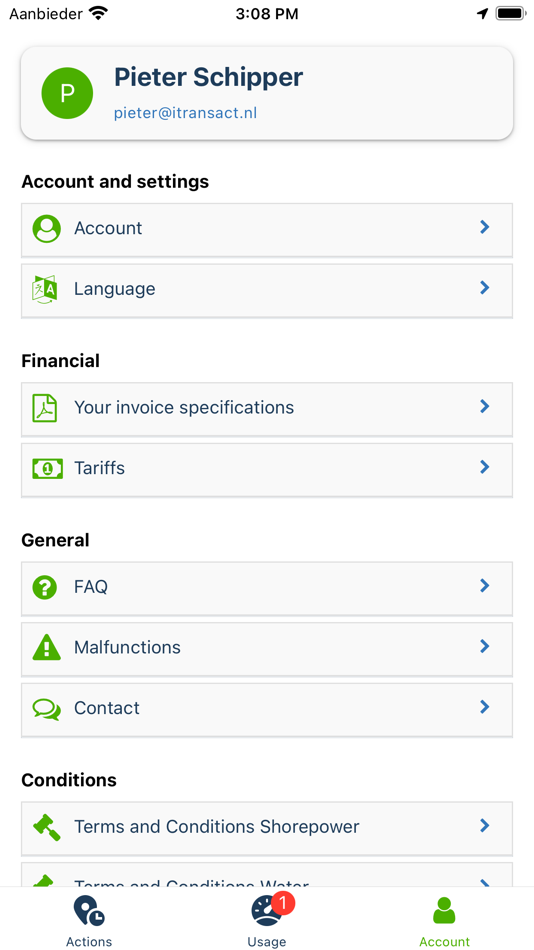Expand Tariffs using its chevron

[484, 467]
